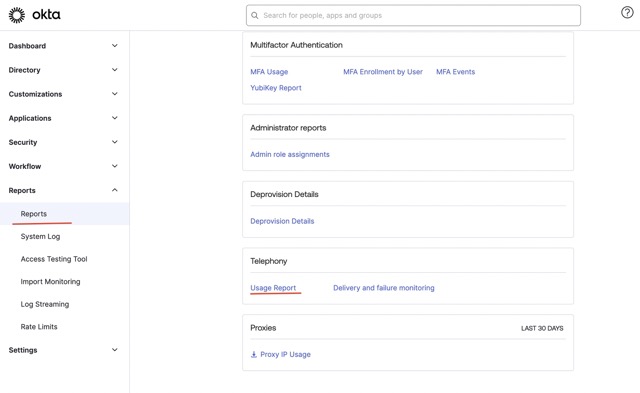The height and width of the screenshot is (393, 640).
Task: Open Settings in the sidebar
Action: click(23, 350)
